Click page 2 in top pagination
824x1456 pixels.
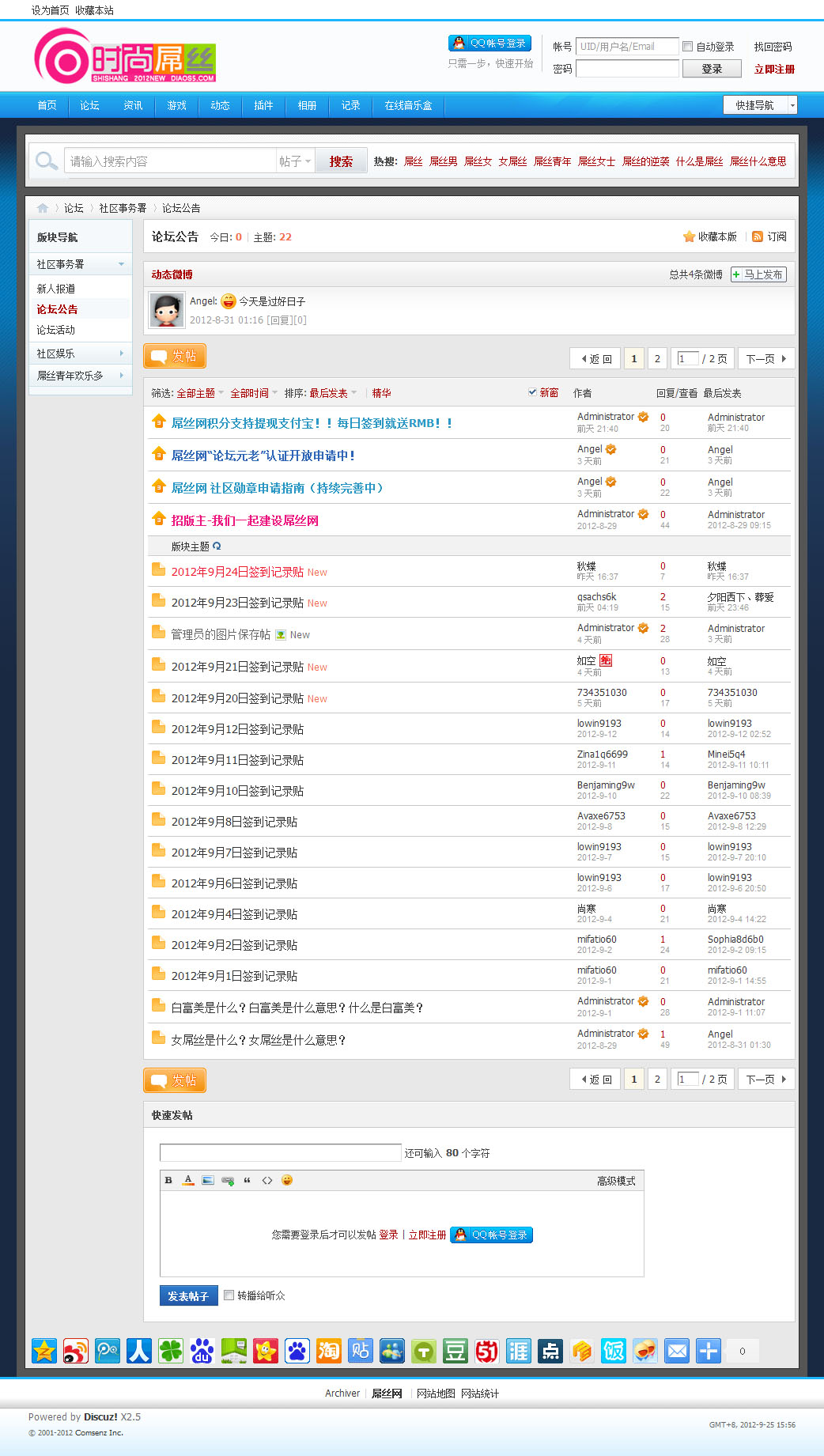[657, 358]
